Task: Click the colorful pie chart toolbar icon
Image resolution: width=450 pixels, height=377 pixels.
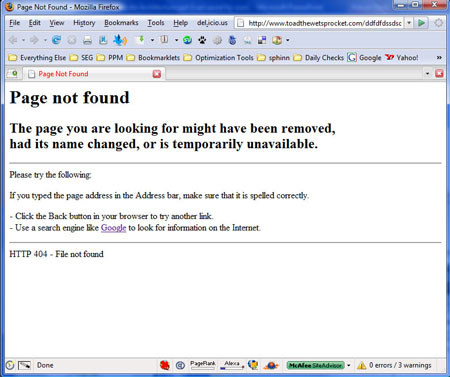Action: point(277,40)
